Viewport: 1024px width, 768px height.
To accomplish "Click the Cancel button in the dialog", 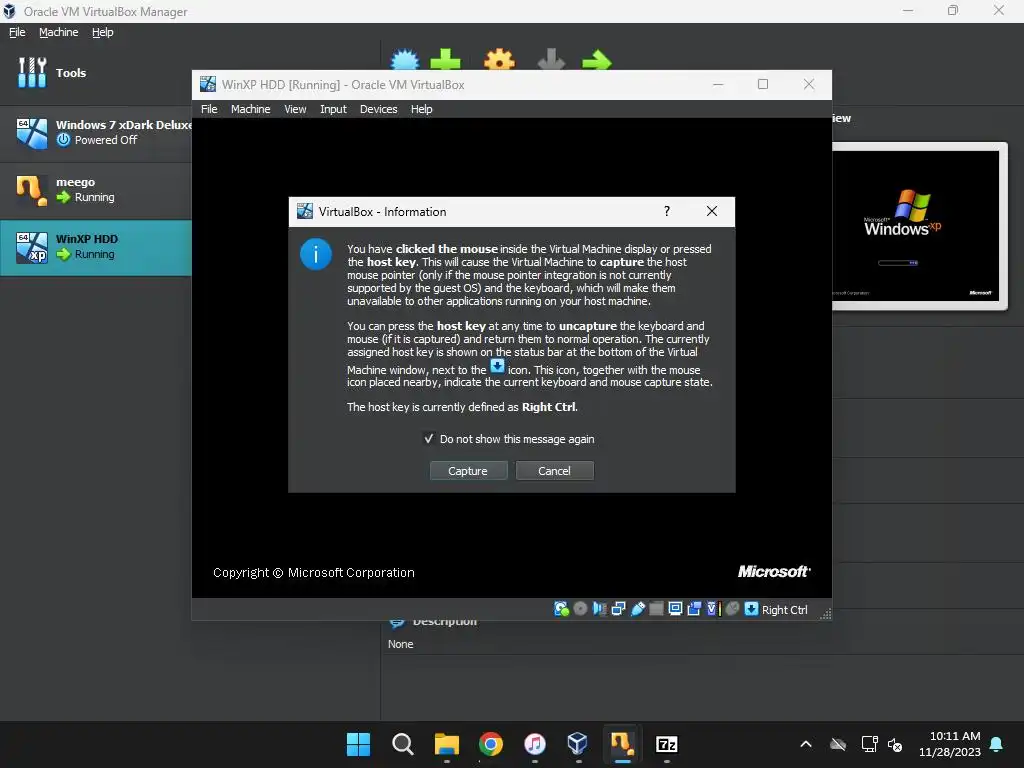I will point(554,471).
